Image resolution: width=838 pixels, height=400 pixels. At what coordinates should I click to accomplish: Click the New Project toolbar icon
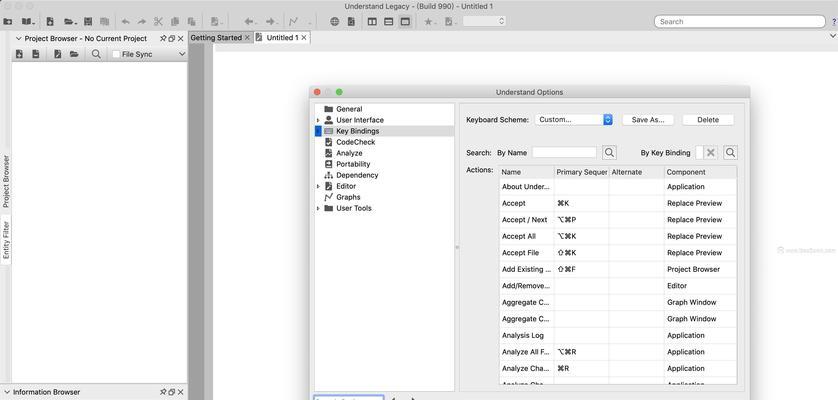click(x=7, y=22)
